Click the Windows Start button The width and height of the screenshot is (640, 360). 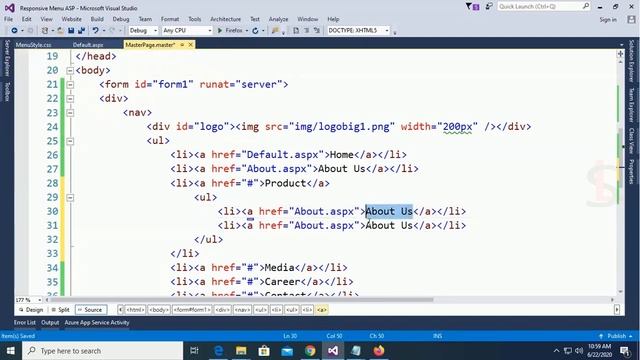pyautogui.click(x=11, y=351)
